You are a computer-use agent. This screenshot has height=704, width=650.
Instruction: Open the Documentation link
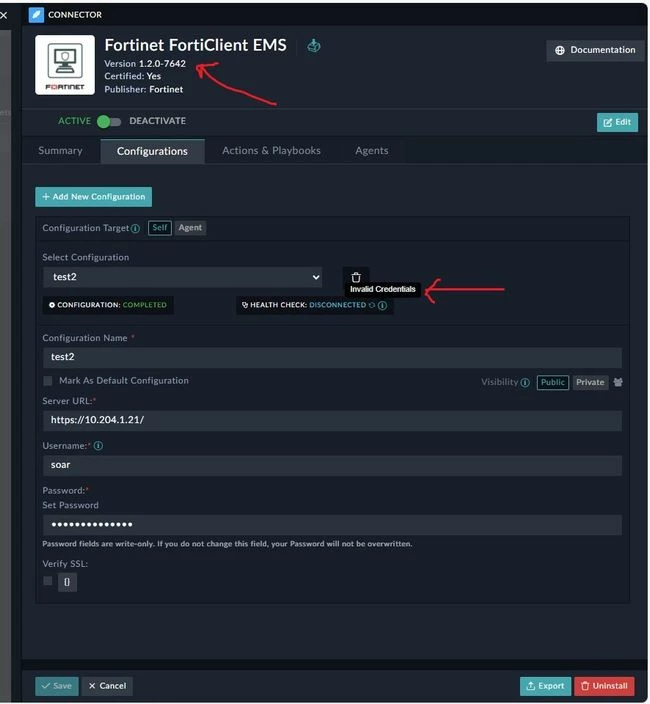595,50
